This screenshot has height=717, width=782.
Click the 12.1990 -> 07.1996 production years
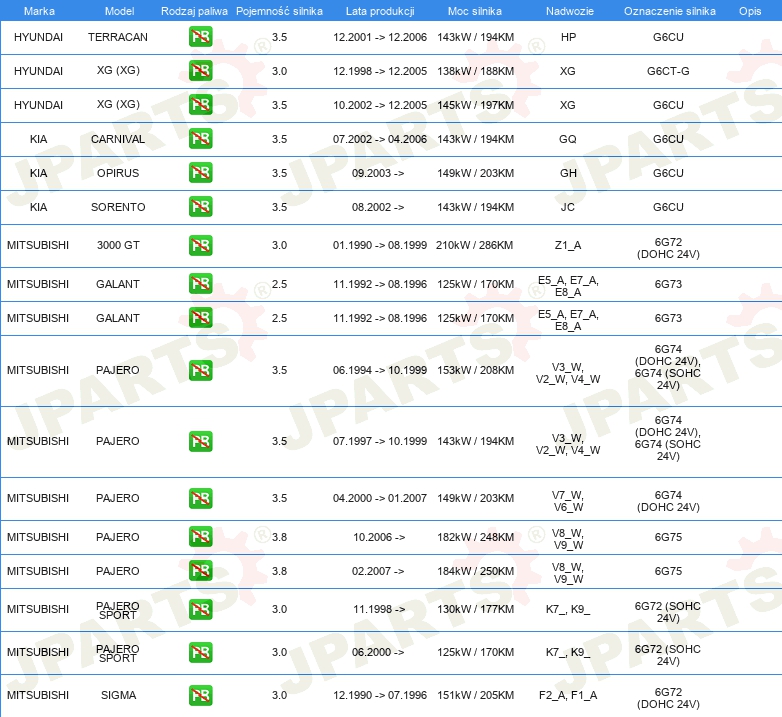point(380,695)
